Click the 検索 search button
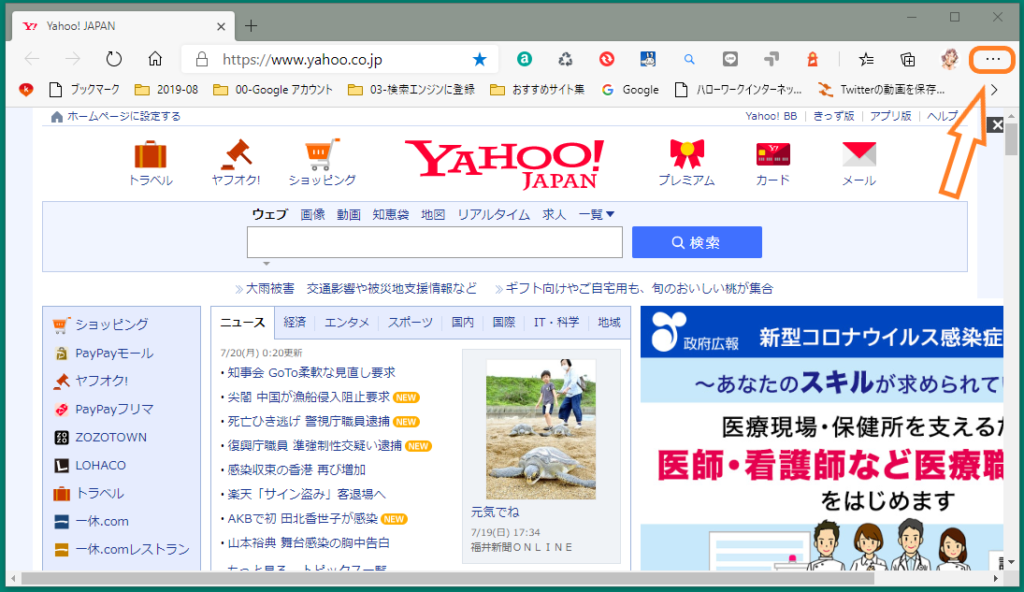This screenshot has width=1024, height=592. [696, 241]
